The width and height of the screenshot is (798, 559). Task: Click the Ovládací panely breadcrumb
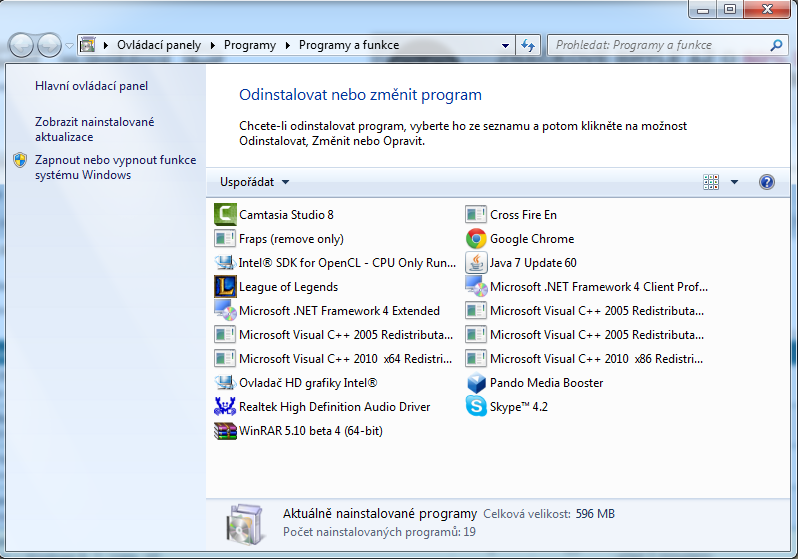coord(159,45)
